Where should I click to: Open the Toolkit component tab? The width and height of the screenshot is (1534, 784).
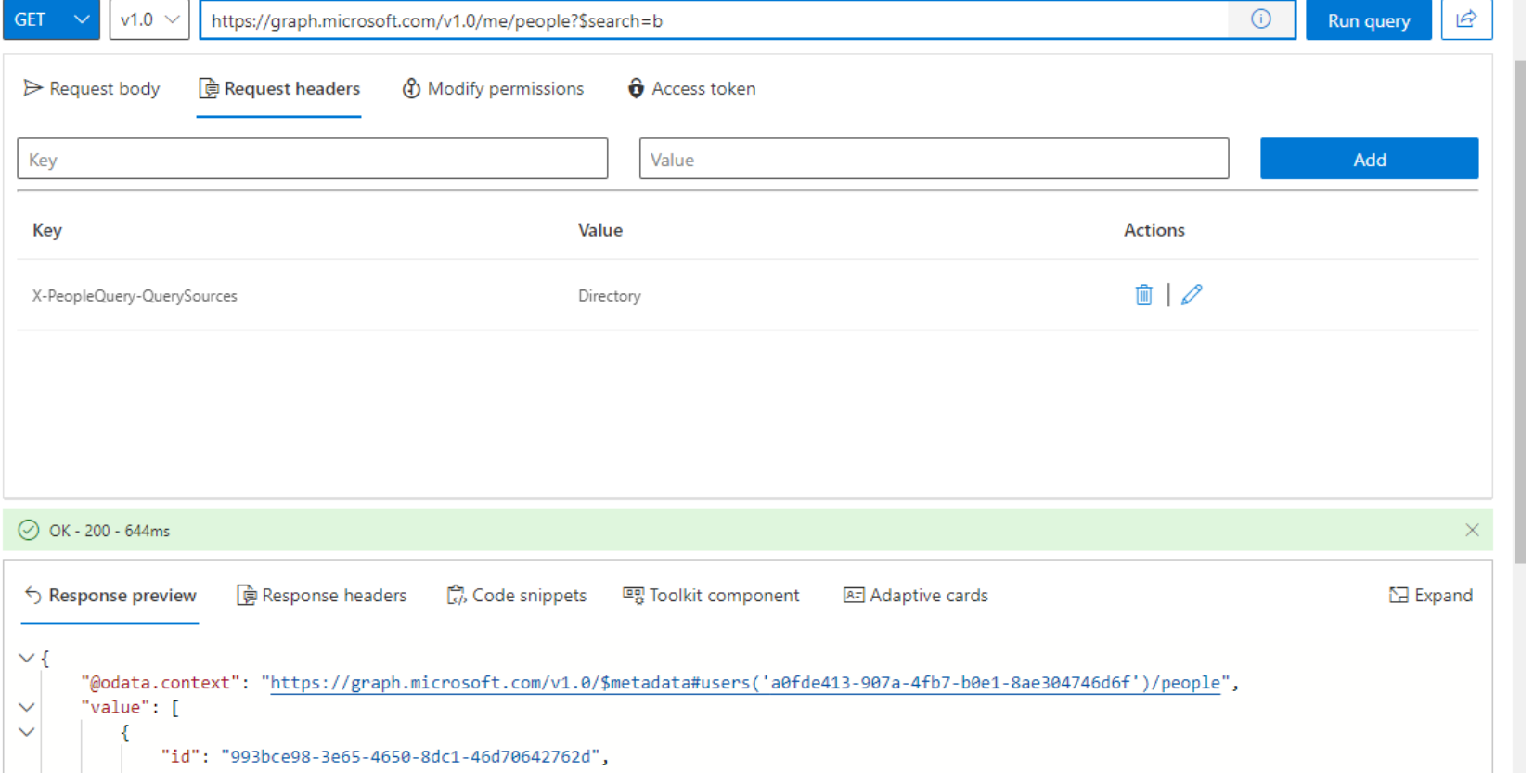click(x=711, y=596)
